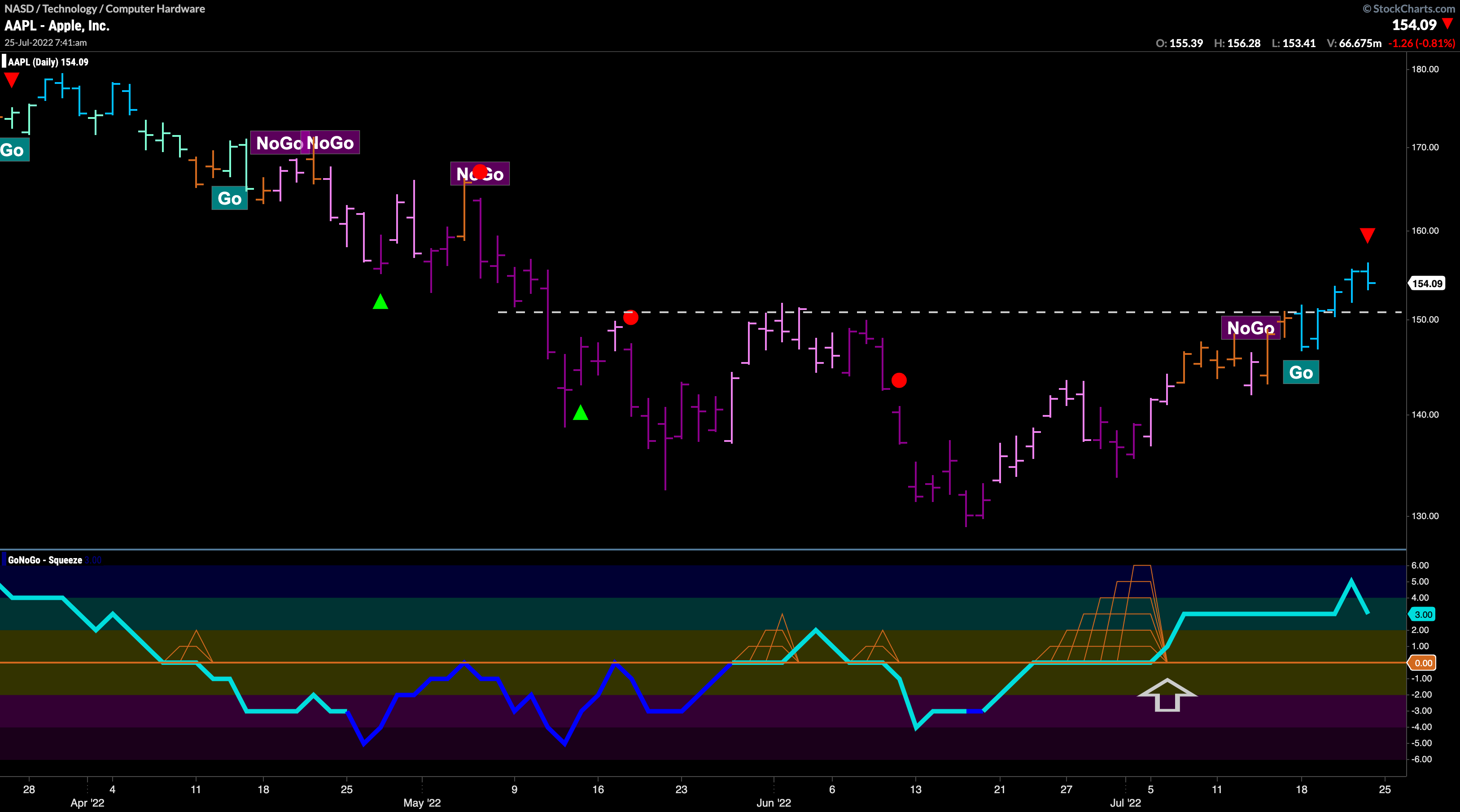The height and width of the screenshot is (812, 1460).
Task: Click the 28 date label on the time axis
Action: point(29,789)
